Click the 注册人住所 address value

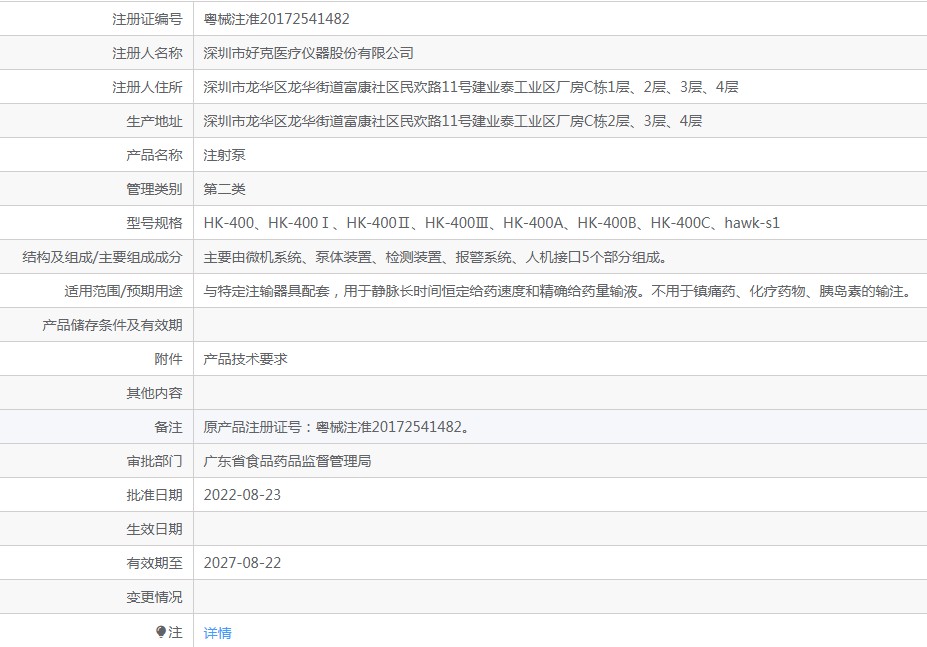pos(471,87)
